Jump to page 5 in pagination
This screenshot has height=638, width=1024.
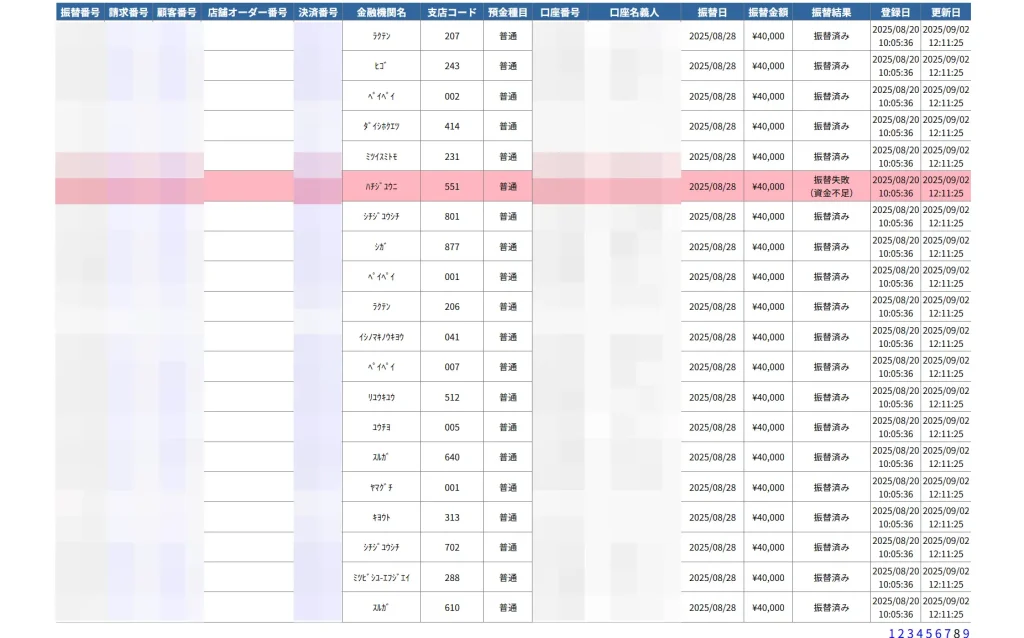[929, 631]
